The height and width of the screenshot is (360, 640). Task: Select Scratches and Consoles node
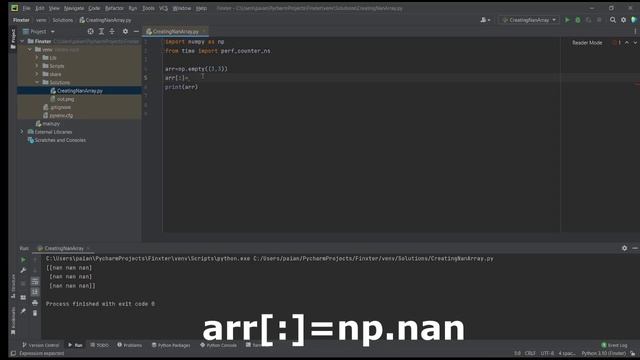tap(56, 140)
